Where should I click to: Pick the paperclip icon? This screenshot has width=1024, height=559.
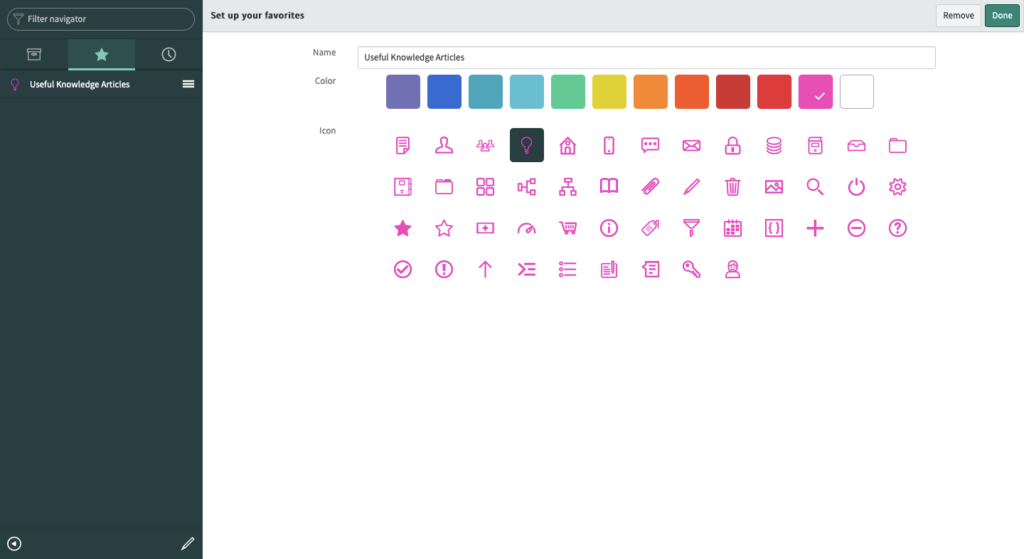pos(650,187)
